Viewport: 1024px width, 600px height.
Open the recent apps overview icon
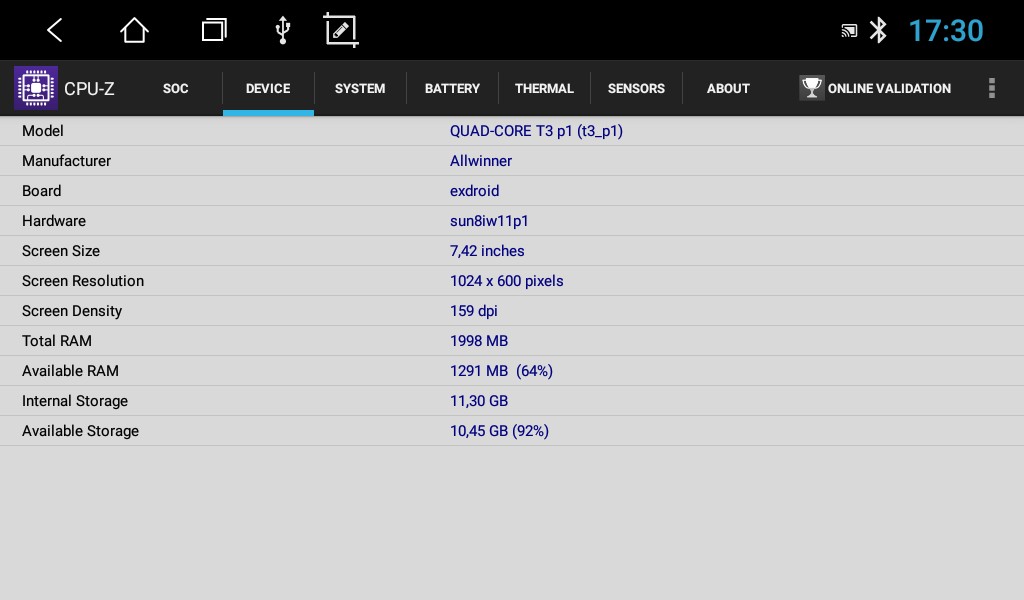(214, 30)
